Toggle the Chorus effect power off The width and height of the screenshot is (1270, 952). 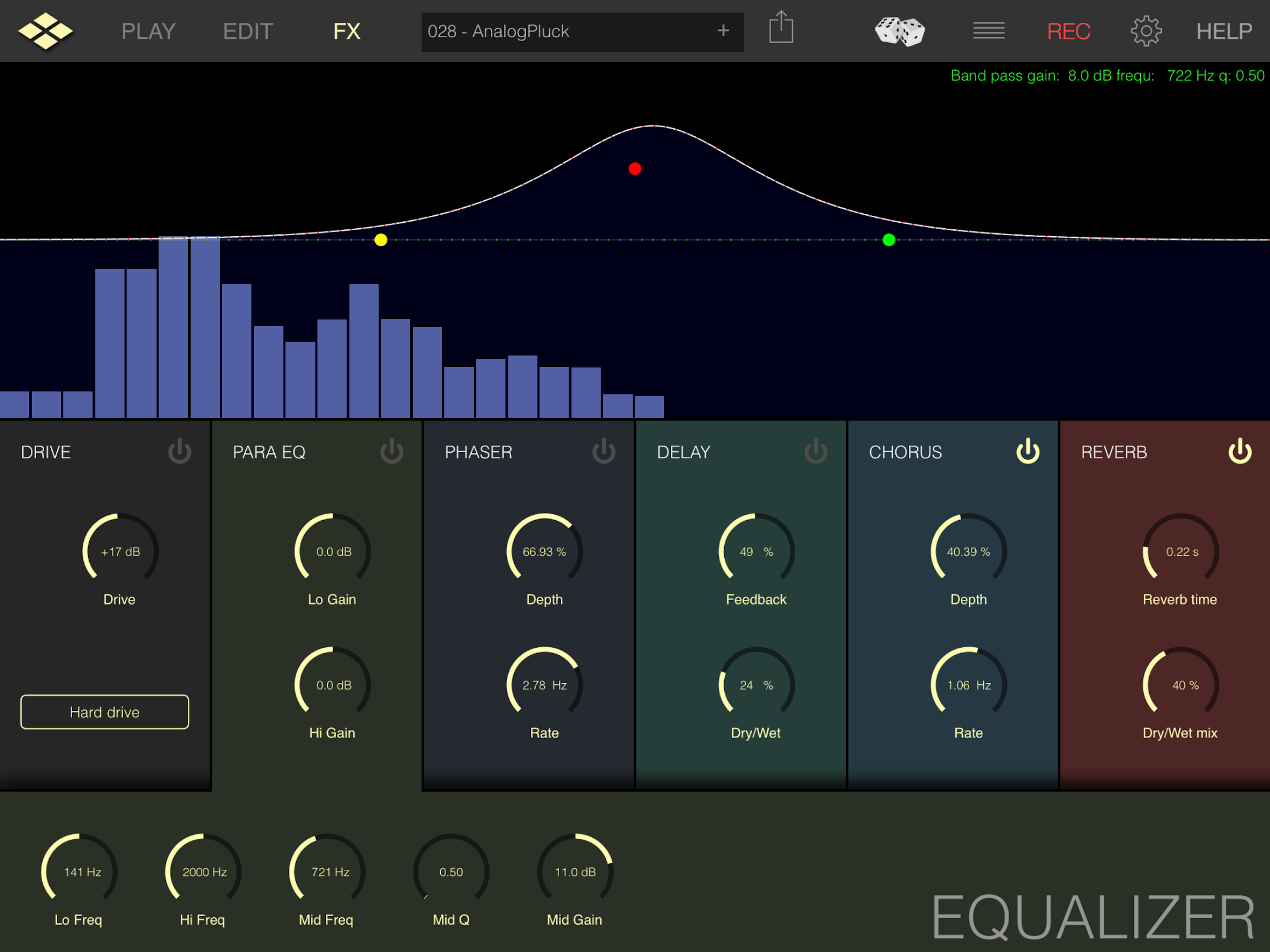(1028, 451)
